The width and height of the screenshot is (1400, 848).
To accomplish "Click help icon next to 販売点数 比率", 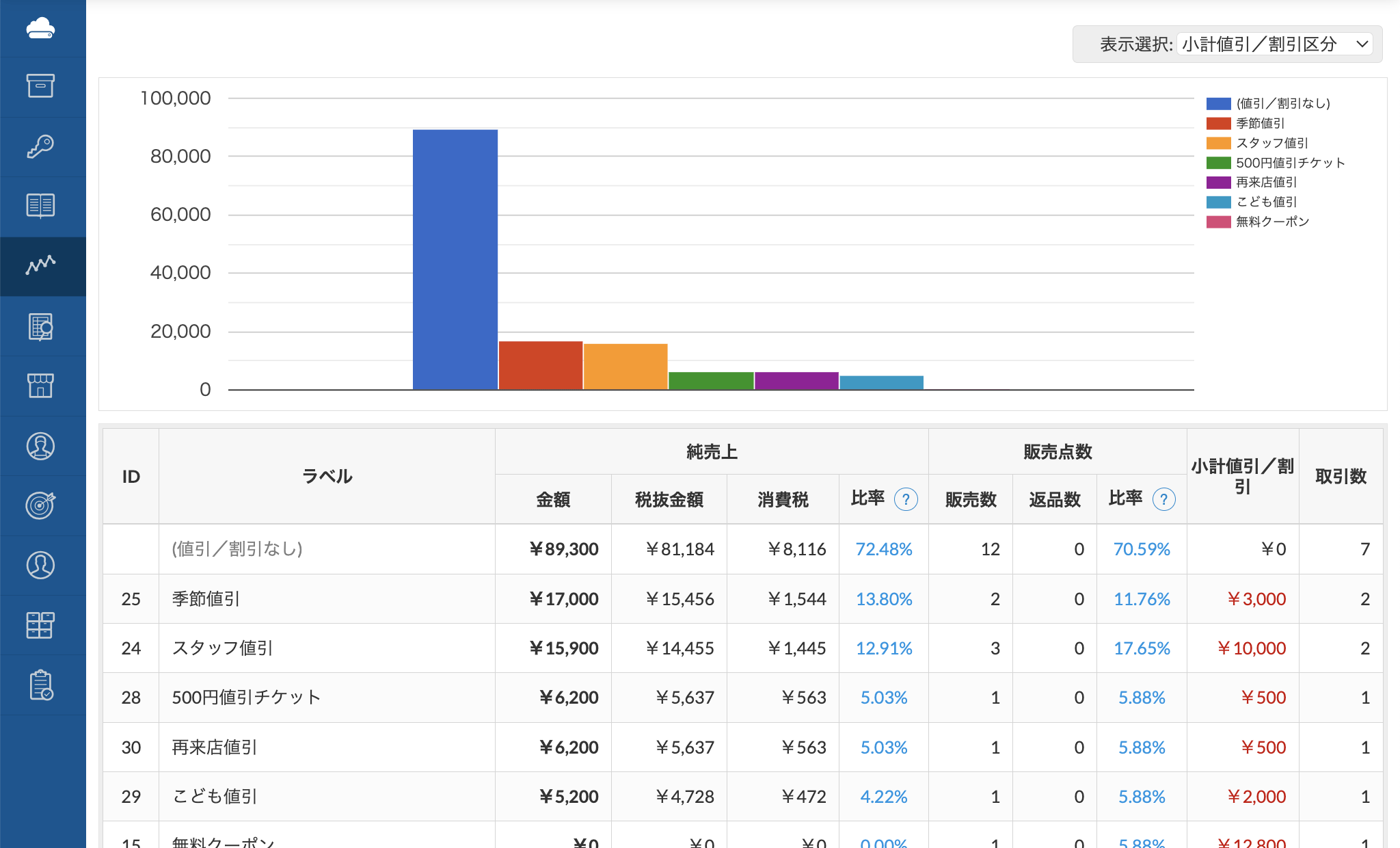I will point(1163,499).
